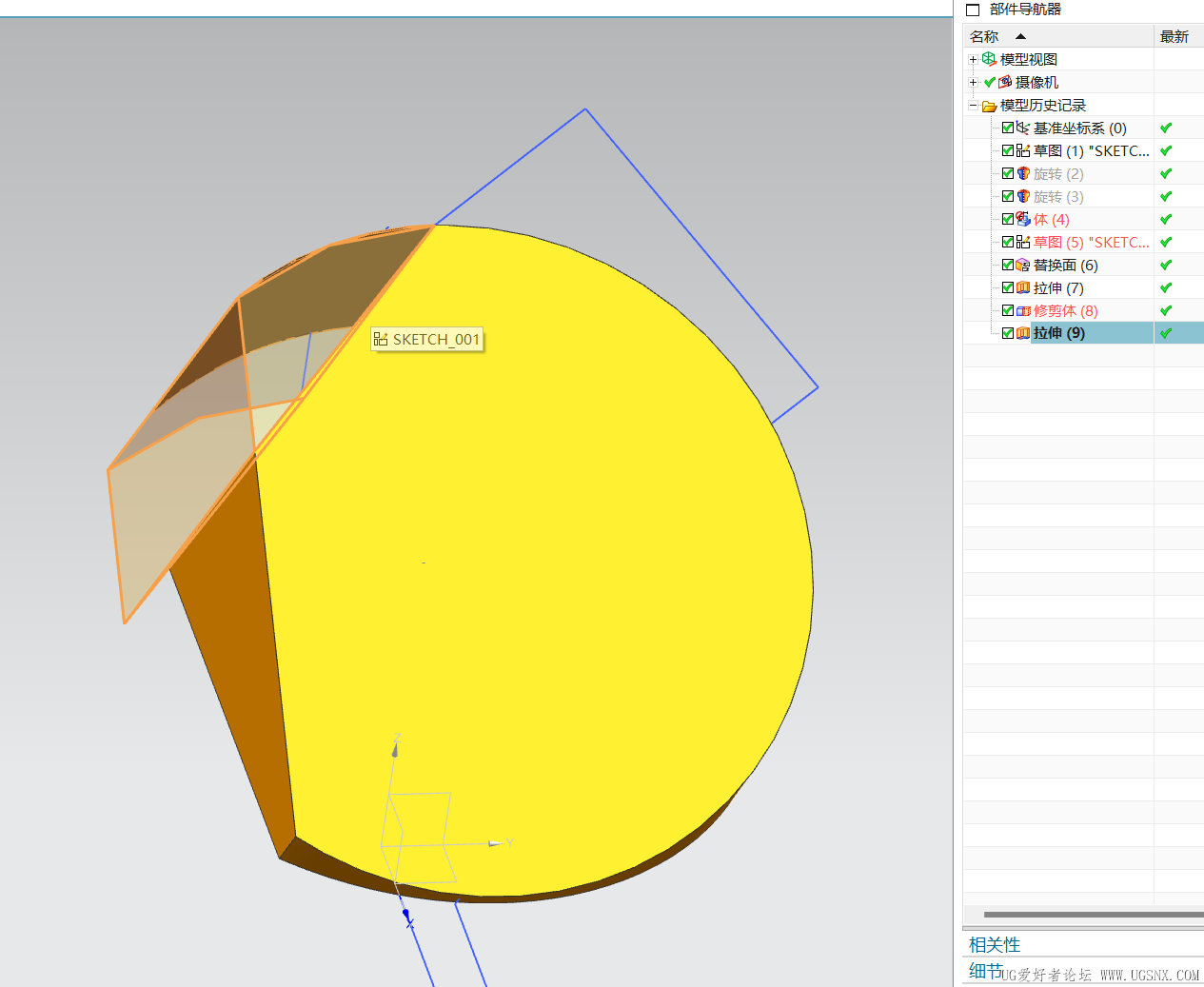Expand the 摄像机 tree node

point(973,82)
